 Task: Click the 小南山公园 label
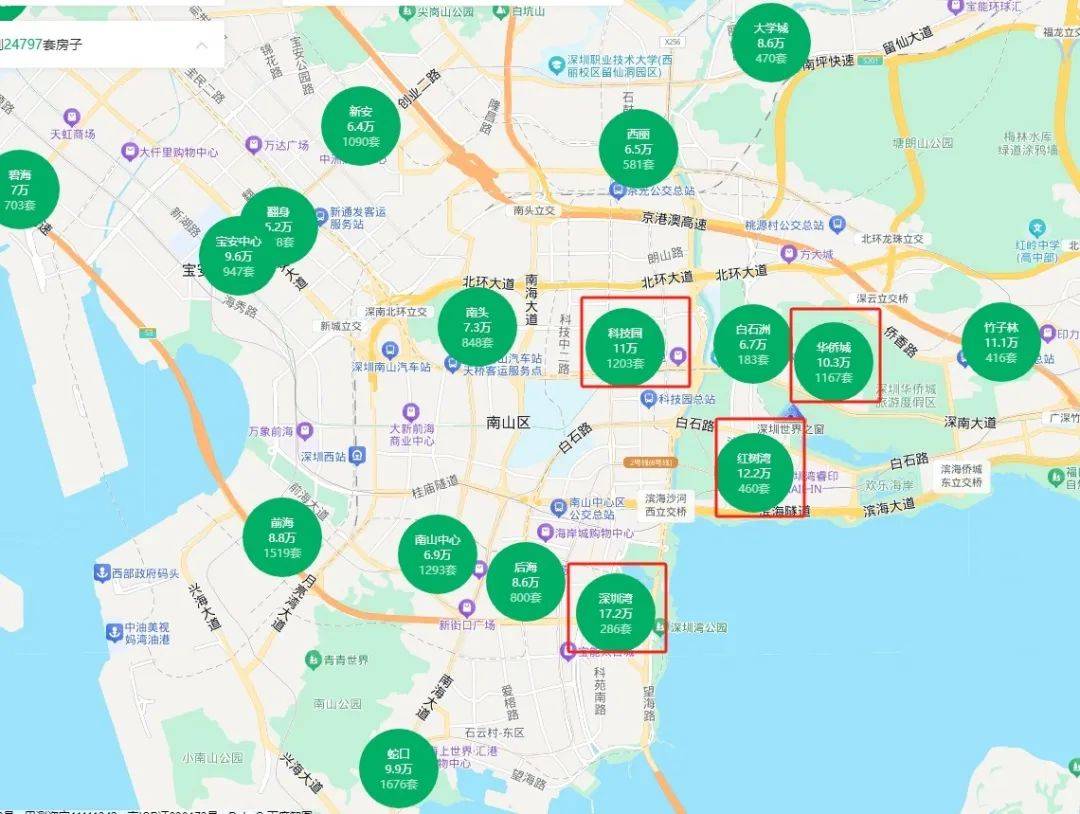tap(212, 758)
